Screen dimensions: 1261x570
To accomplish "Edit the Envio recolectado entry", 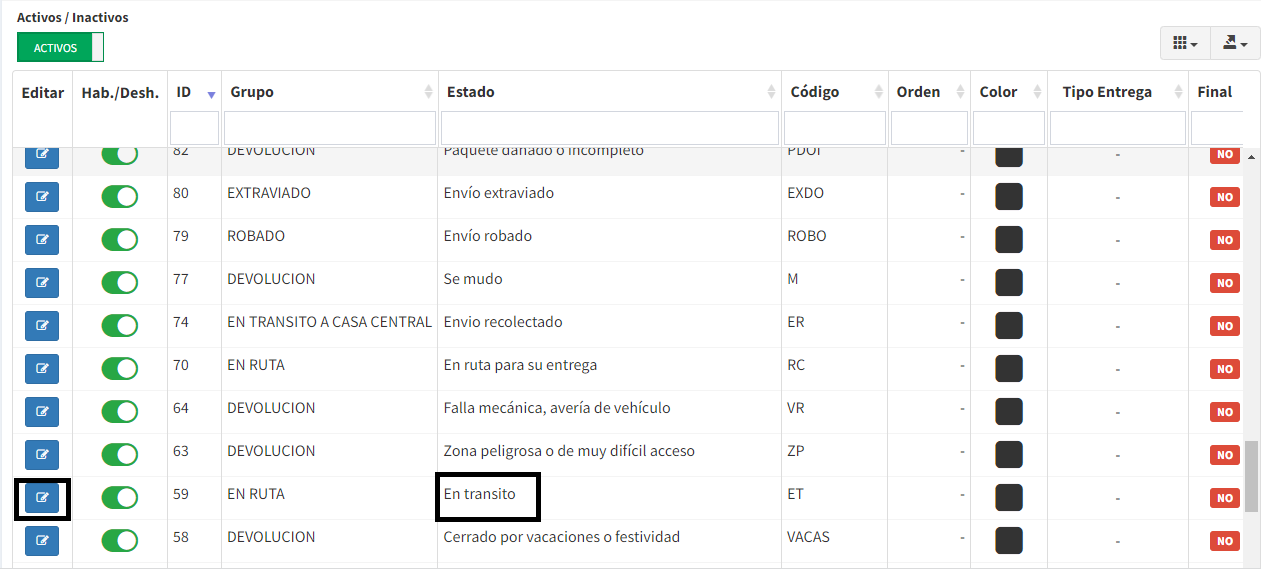I will coord(42,325).
